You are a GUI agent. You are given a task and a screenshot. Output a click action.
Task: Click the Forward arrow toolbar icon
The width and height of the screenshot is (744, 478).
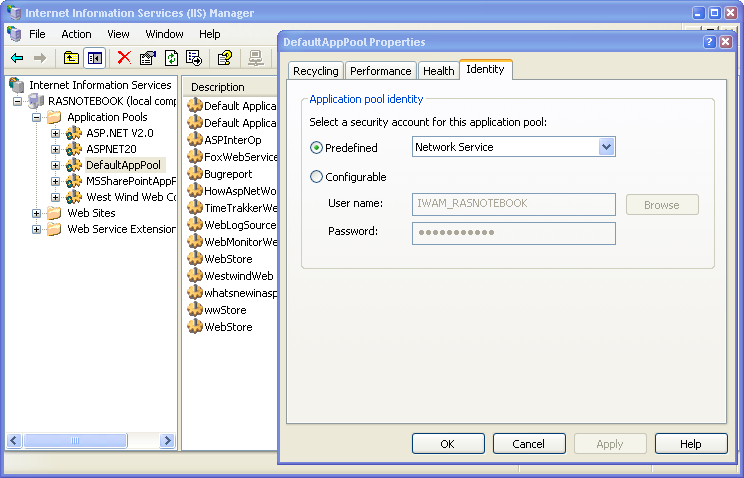(40, 58)
